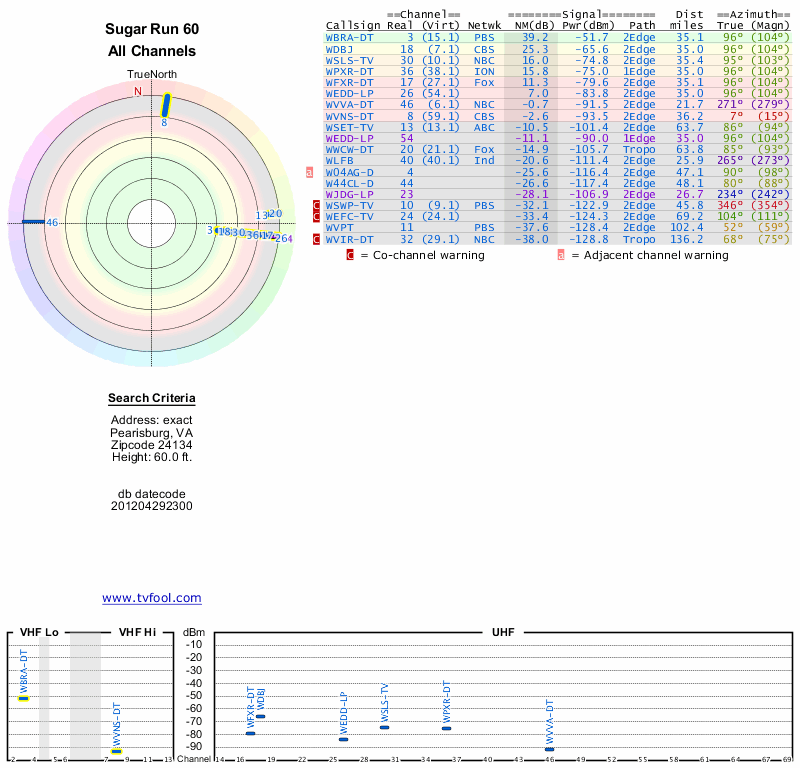The height and width of the screenshot is (768, 800).
Task: Click the red N north marker on radar
Action: [x=138, y=91]
